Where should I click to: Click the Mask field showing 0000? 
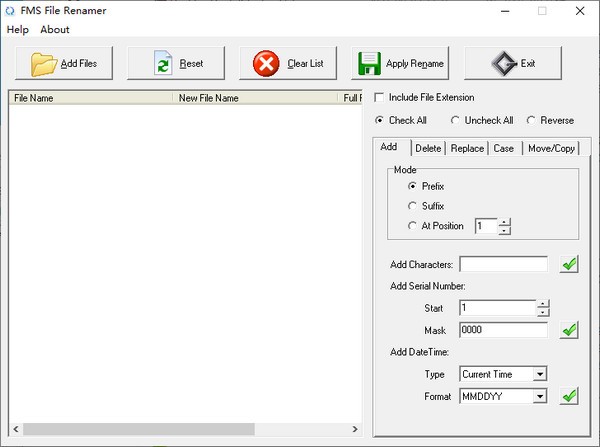pos(504,330)
